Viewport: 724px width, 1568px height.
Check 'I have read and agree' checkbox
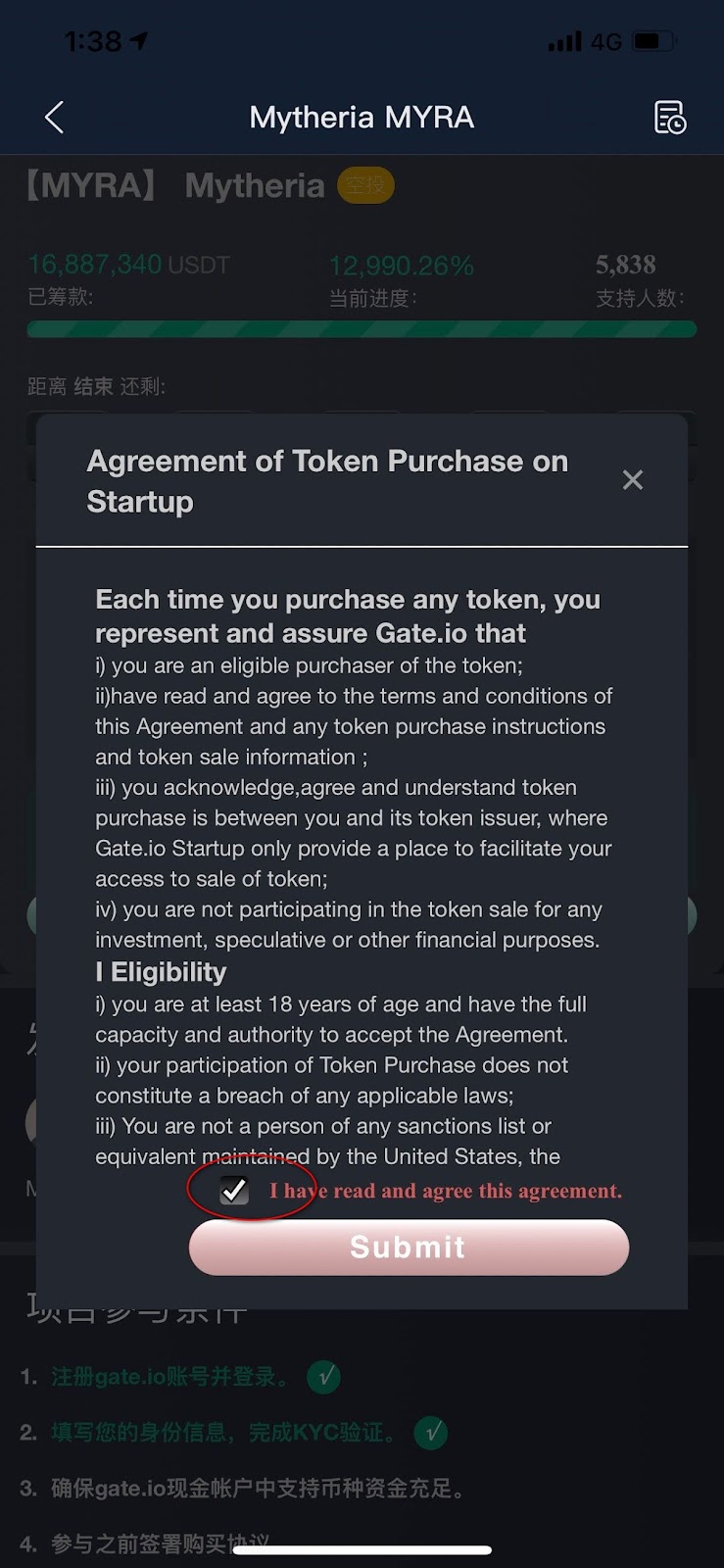click(x=234, y=1190)
